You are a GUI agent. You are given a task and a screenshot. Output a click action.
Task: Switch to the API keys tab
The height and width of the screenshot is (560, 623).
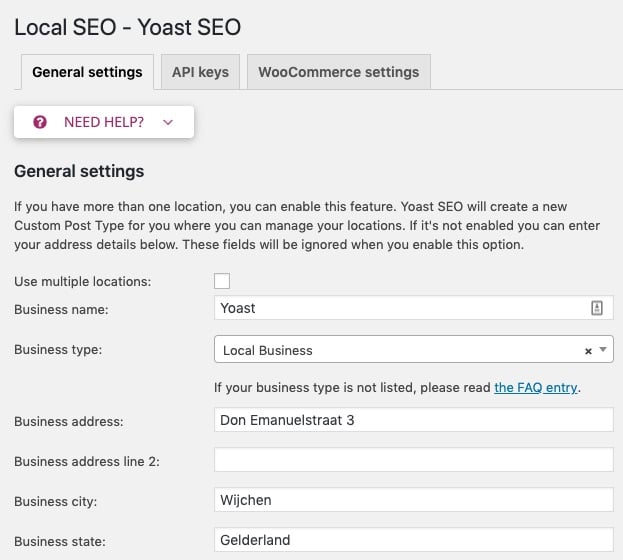[200, 72]
